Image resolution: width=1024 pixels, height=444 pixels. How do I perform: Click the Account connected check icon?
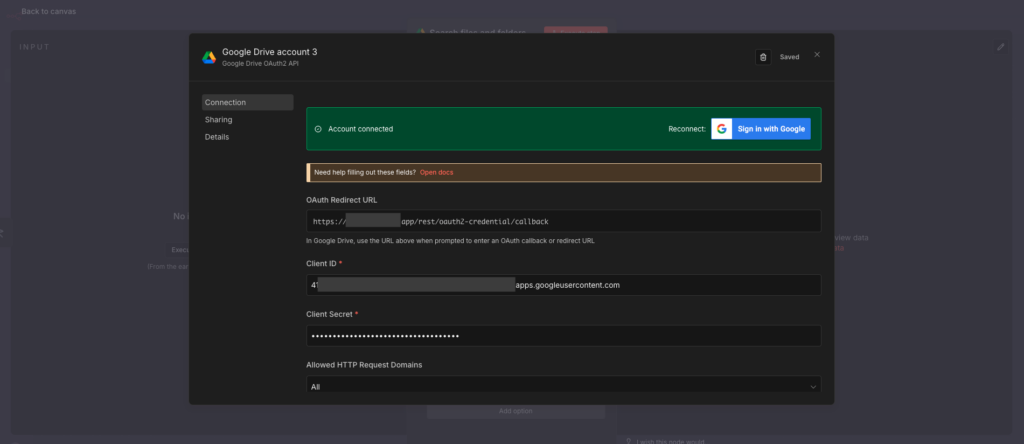(x=318, y=129)
